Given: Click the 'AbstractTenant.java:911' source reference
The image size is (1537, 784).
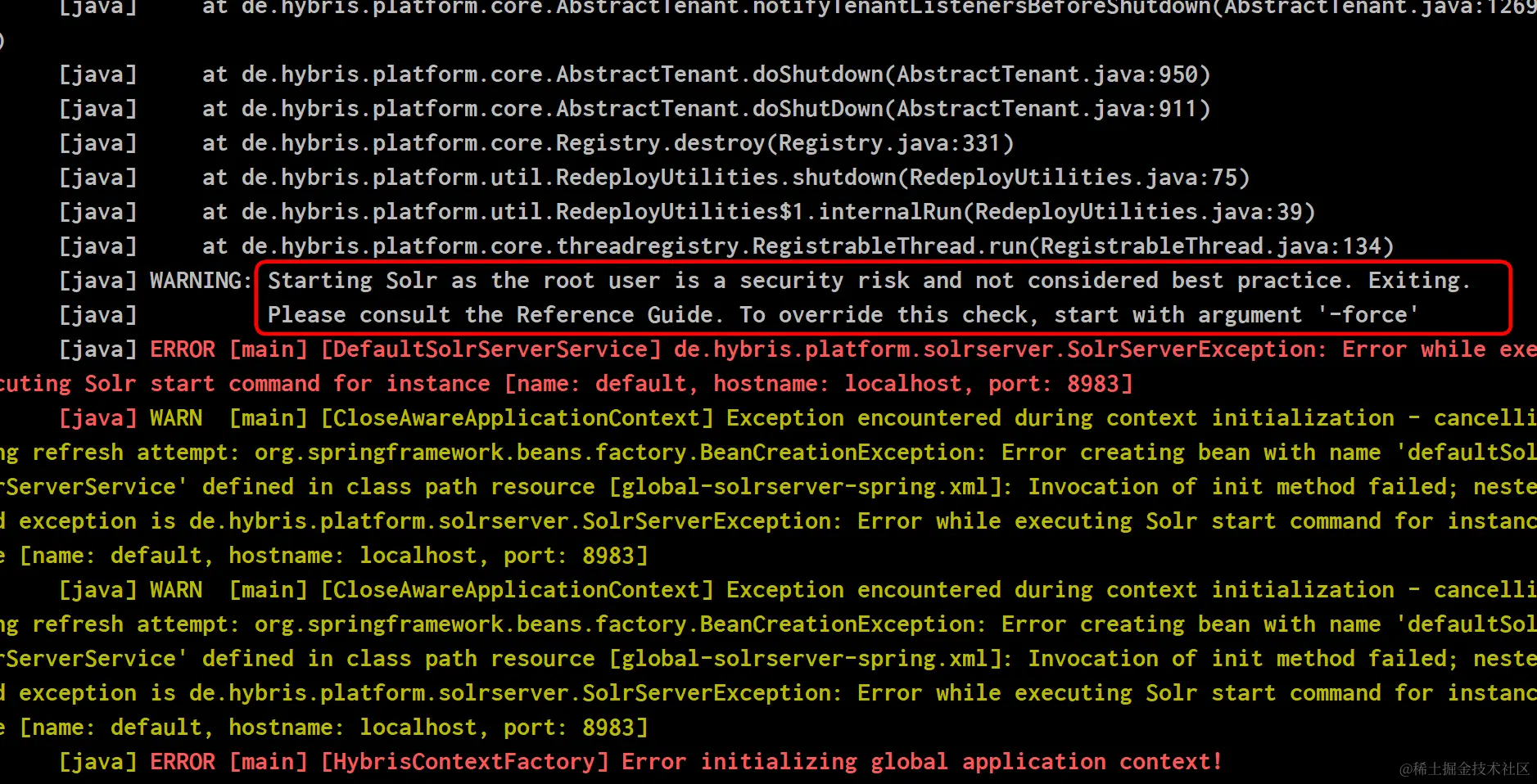Looking at the screenshot, I should point(1047,109).
